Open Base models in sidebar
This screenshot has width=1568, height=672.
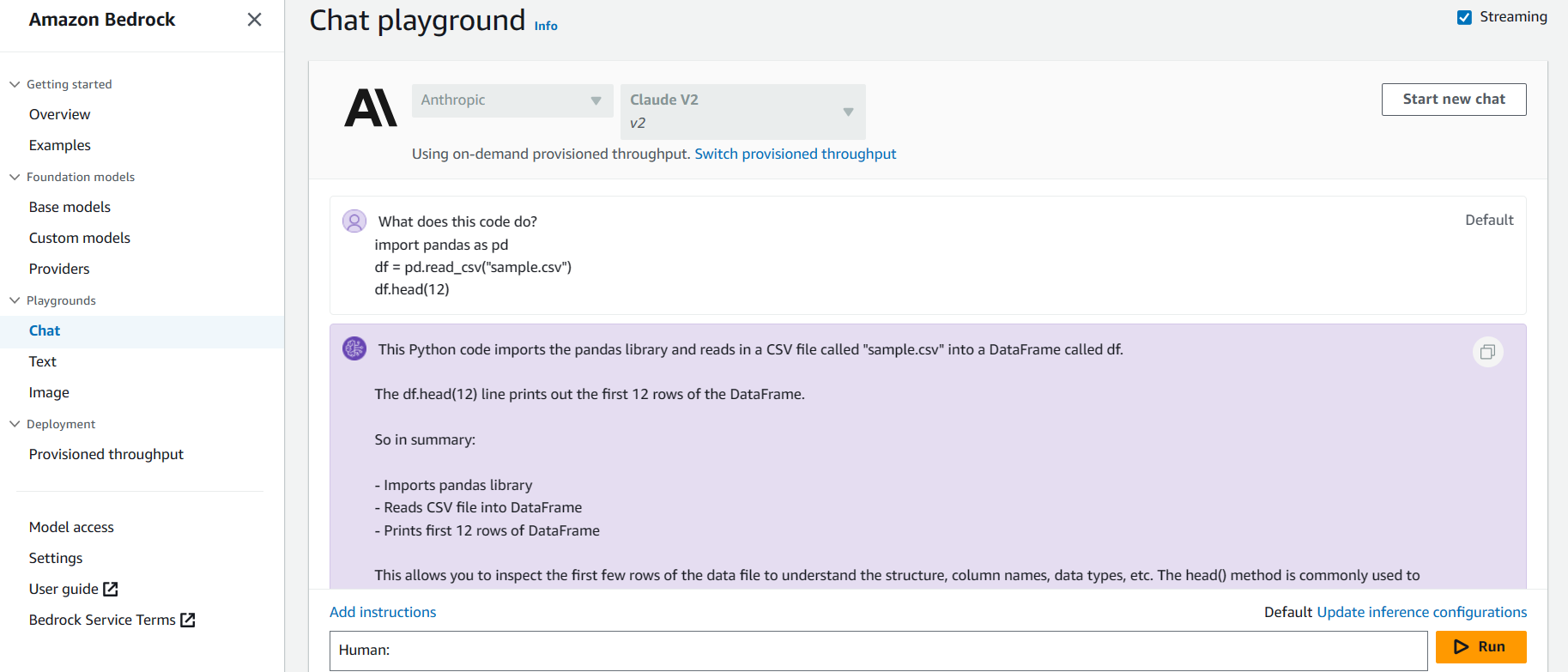pyautogui.click(x=70, y=207)
